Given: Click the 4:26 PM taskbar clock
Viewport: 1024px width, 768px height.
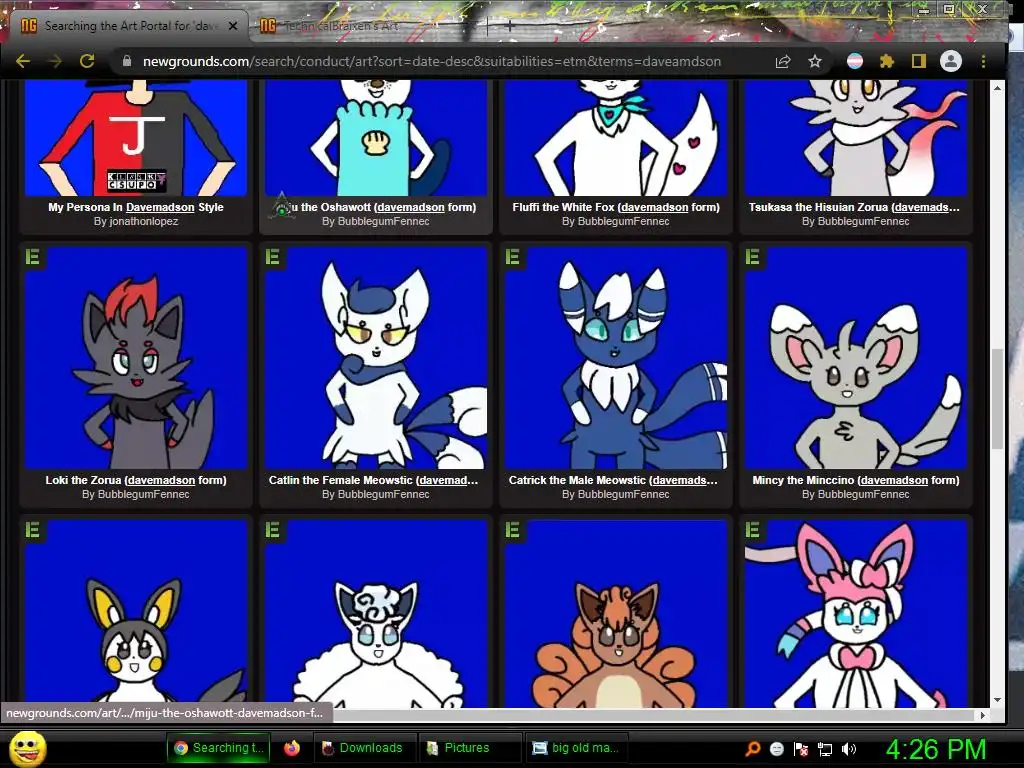Looking at the screenshot, I should (x=935, y=749).
